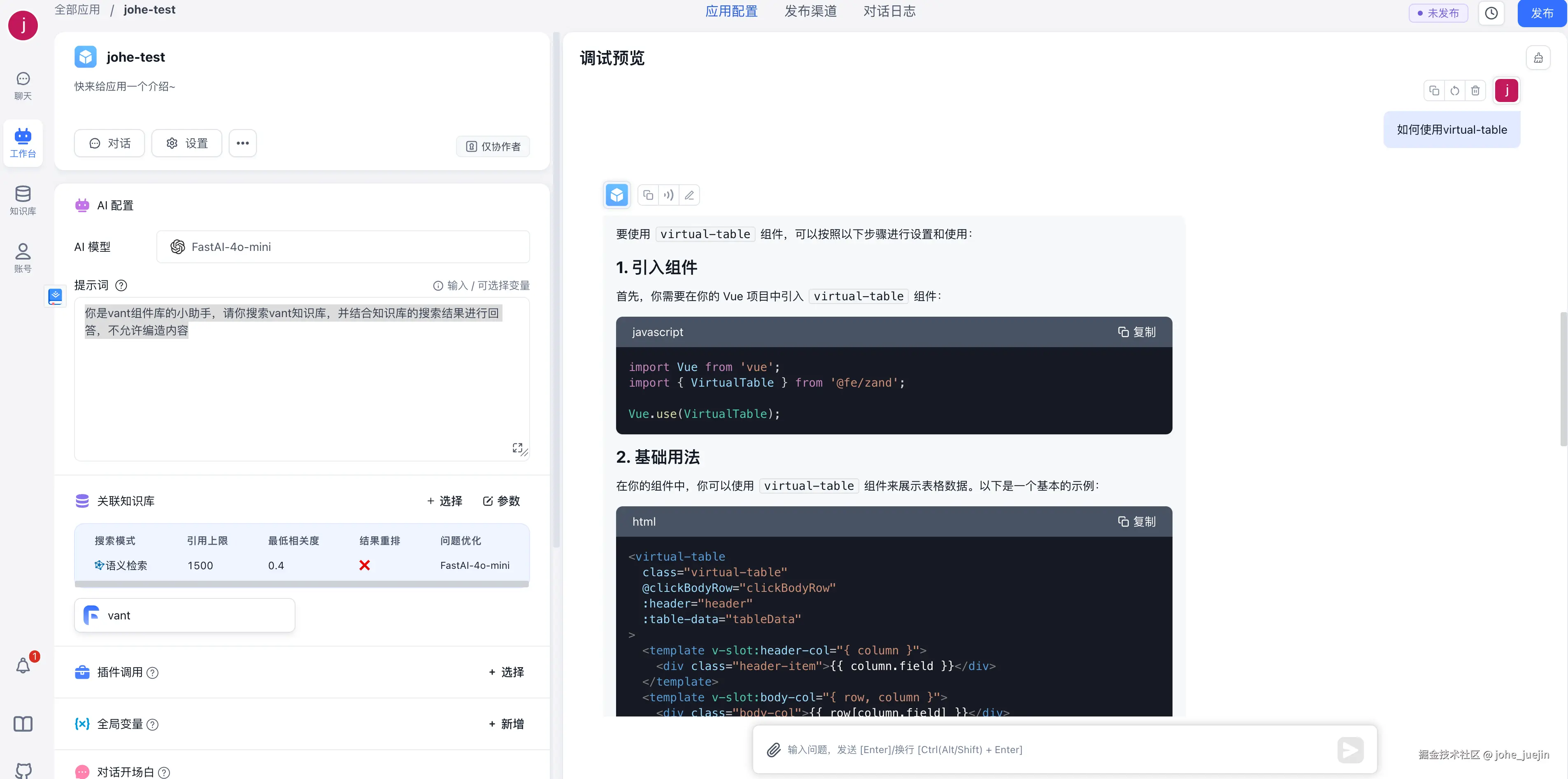The height and width of the screenshot is (779, 1568).
Task: Click the notification bell icon
Action: pos(23,666)
